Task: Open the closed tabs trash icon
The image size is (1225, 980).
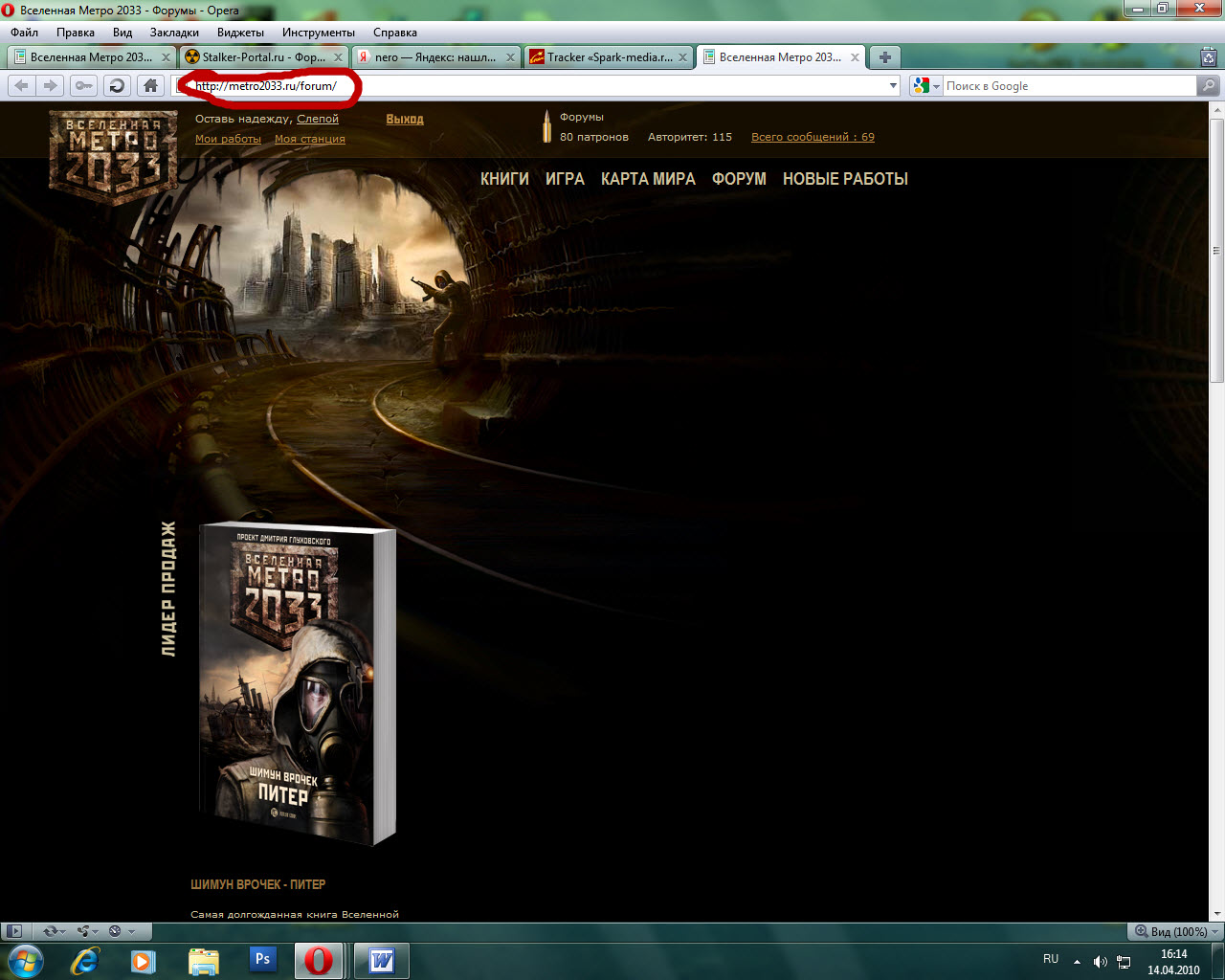Action: click(1209, 57)
